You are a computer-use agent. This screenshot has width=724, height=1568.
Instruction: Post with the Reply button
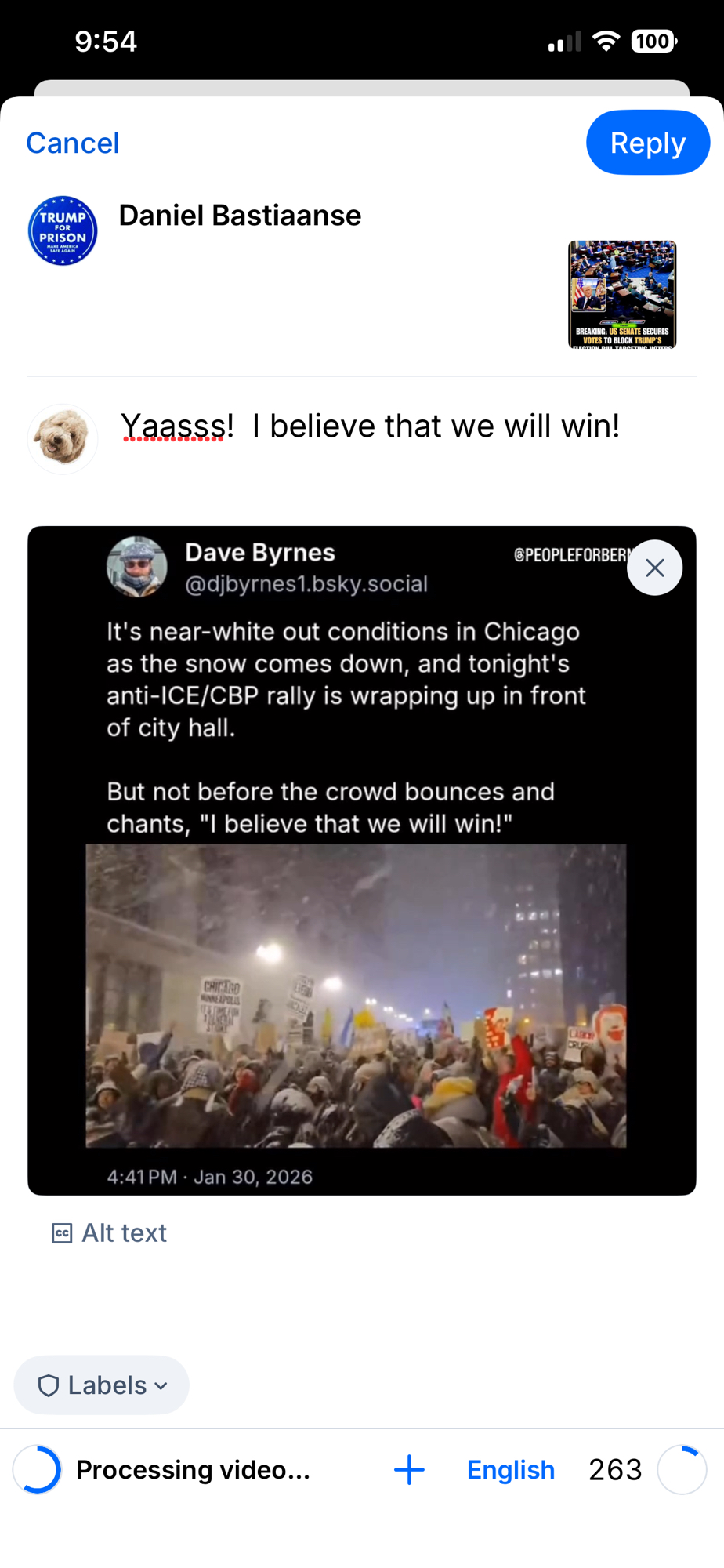[648, 143]
